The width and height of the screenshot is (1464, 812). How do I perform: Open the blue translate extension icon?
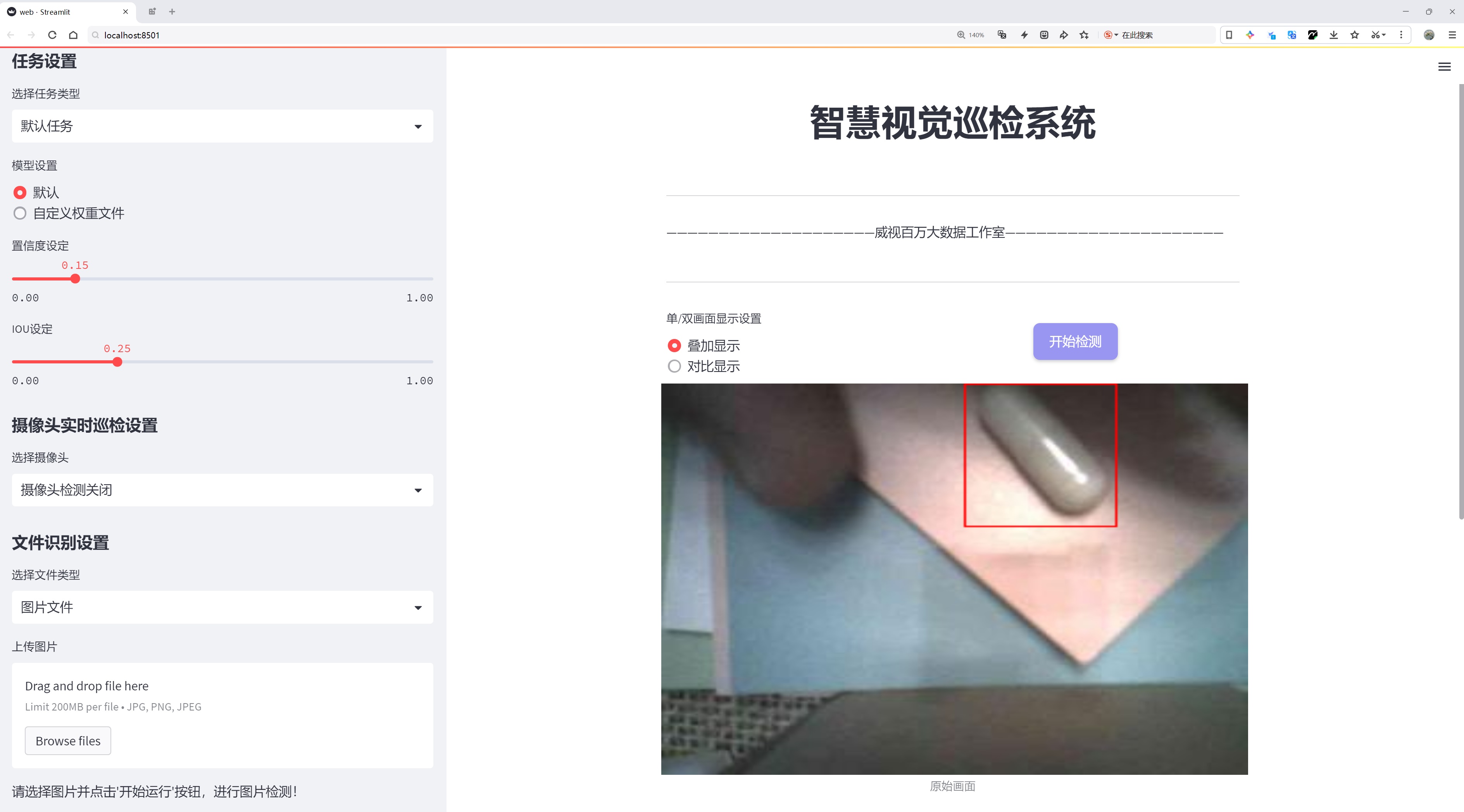click(1292, 34)
